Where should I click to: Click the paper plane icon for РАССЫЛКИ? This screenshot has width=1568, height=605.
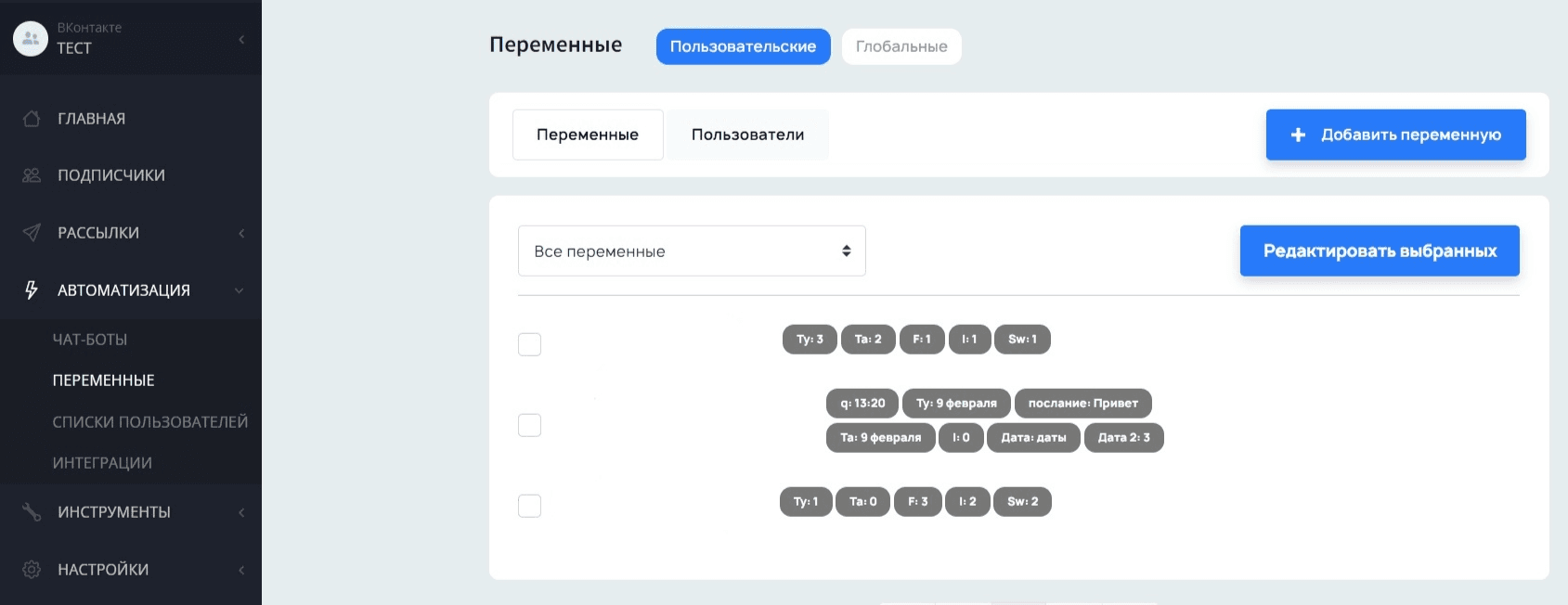32,233
